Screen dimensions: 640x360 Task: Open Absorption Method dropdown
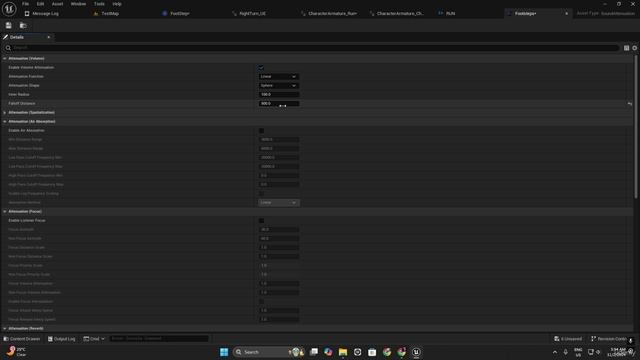pyautogui.click(x=279, y=202)
